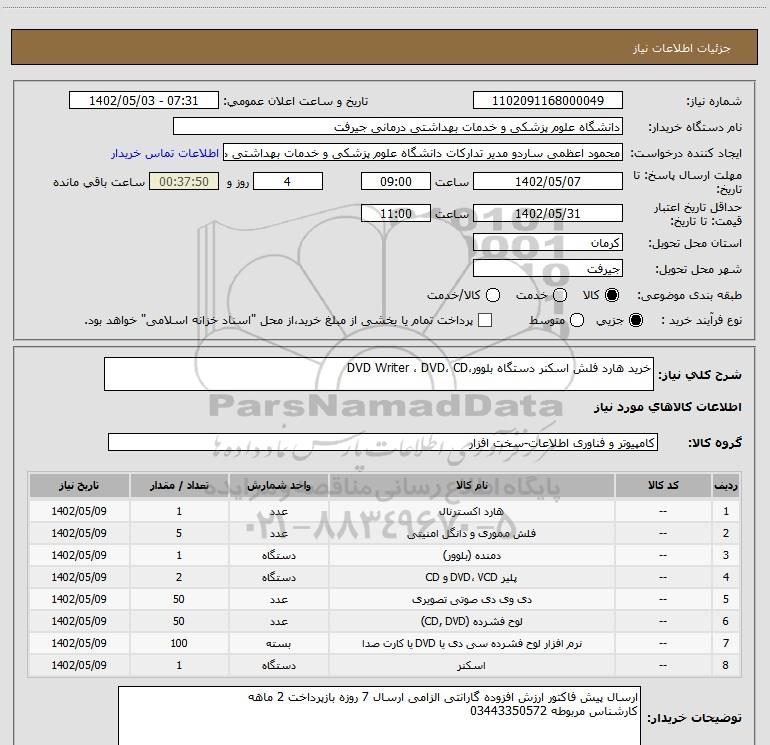Click quantity 100 in row 7
Image resolution: width=770 pixels, height=745 pixels.
179,643
